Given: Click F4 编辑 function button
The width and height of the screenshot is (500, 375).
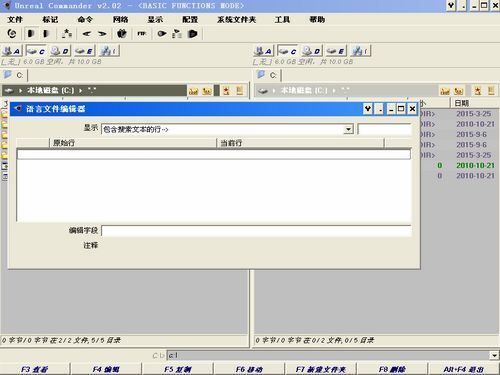Looking at the screenshot, I should coord(106,369).
